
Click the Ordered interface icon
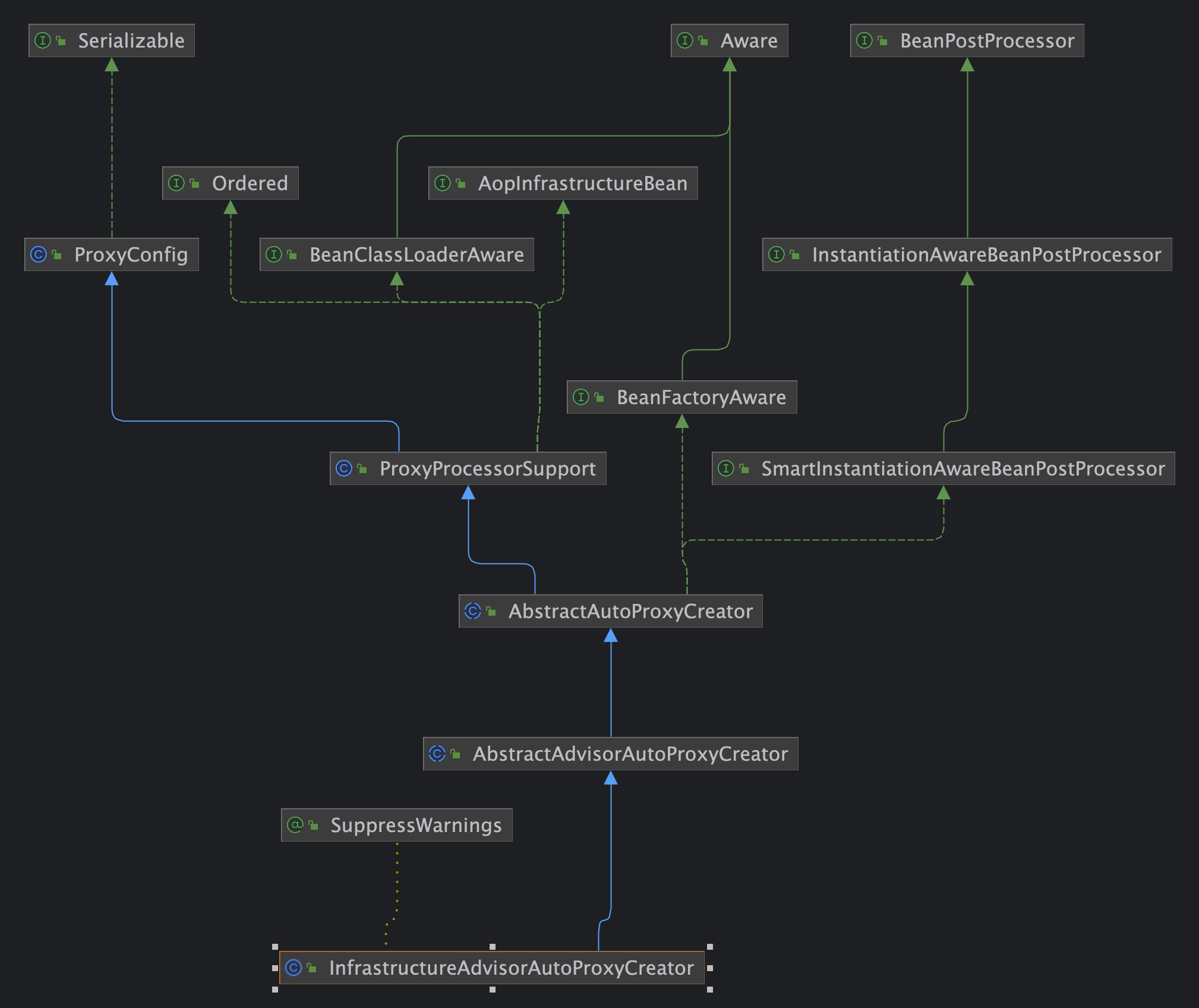pyautogui.click(x=176, y=183)
